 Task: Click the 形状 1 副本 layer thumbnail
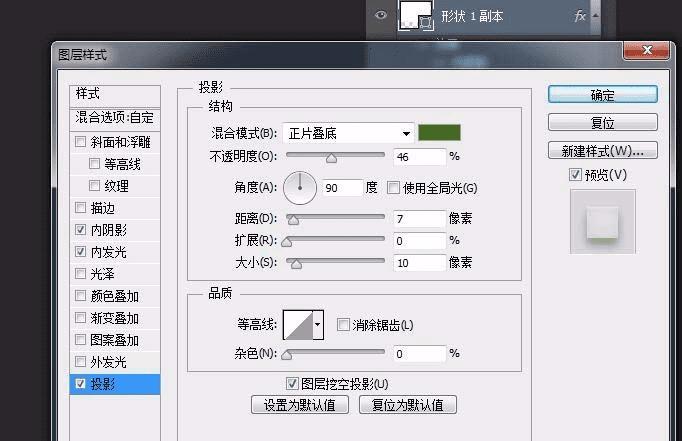(416, 16)
